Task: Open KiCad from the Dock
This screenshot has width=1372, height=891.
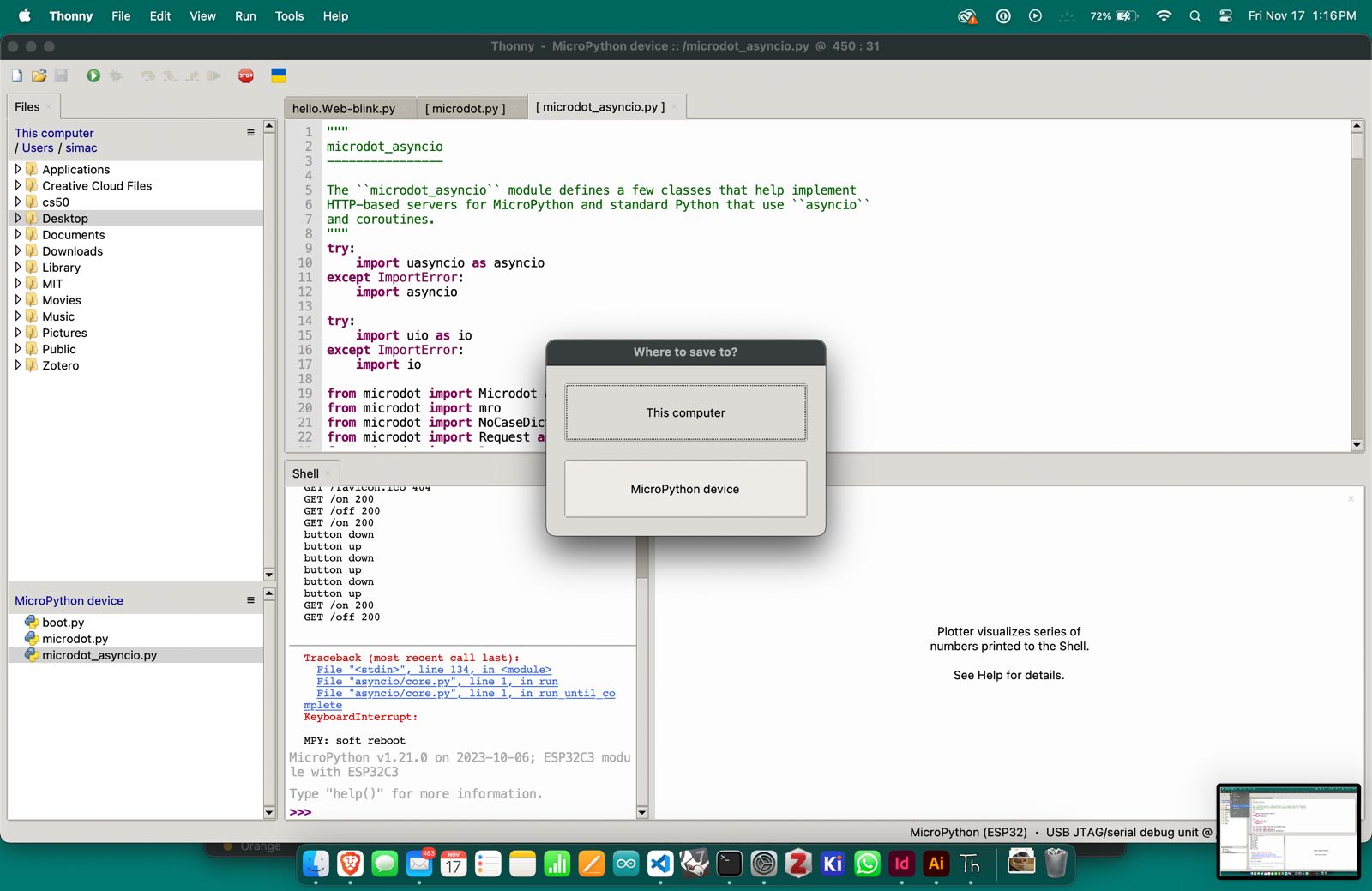Action: pyautogui.click(x=833, y=864)
